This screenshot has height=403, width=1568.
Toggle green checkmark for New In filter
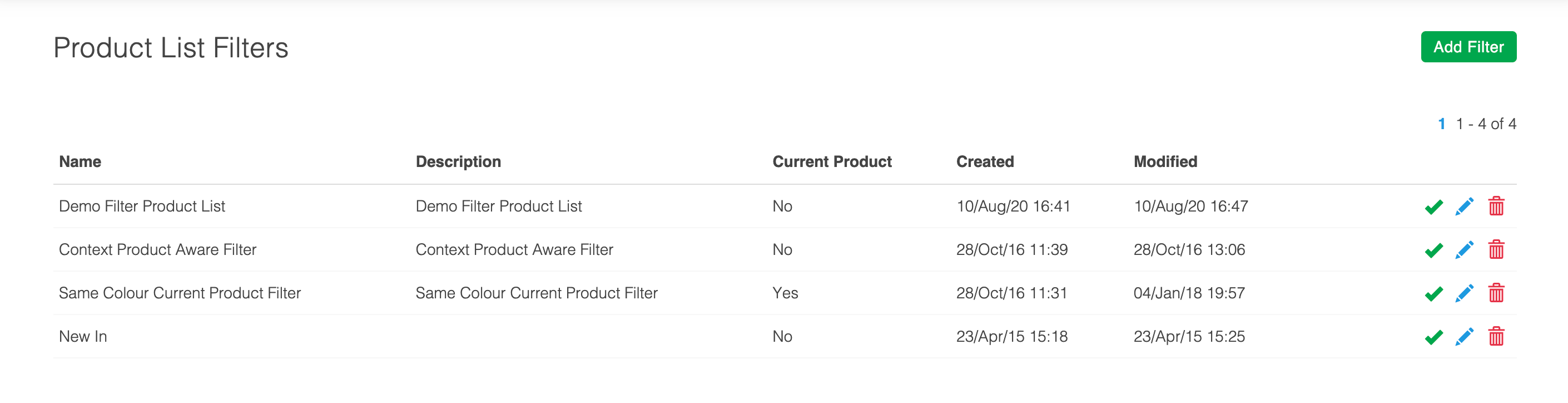pyautogui.click(x=1433, y=337)
